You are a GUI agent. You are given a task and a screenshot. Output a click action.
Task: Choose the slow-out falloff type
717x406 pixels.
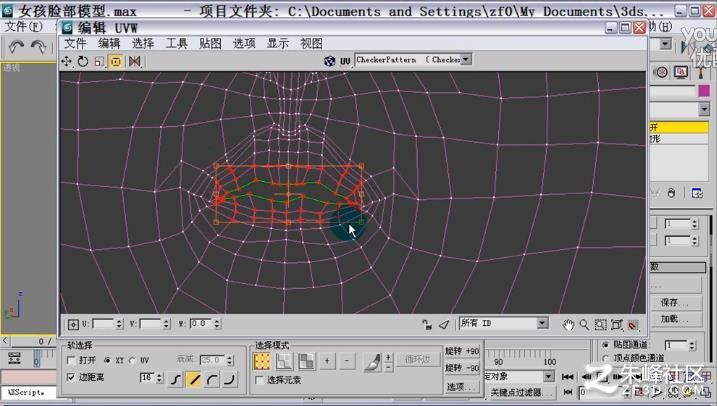(212, 379)
